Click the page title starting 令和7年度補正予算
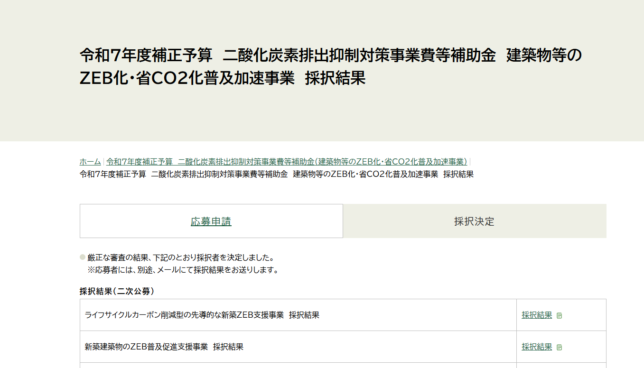 331,66
